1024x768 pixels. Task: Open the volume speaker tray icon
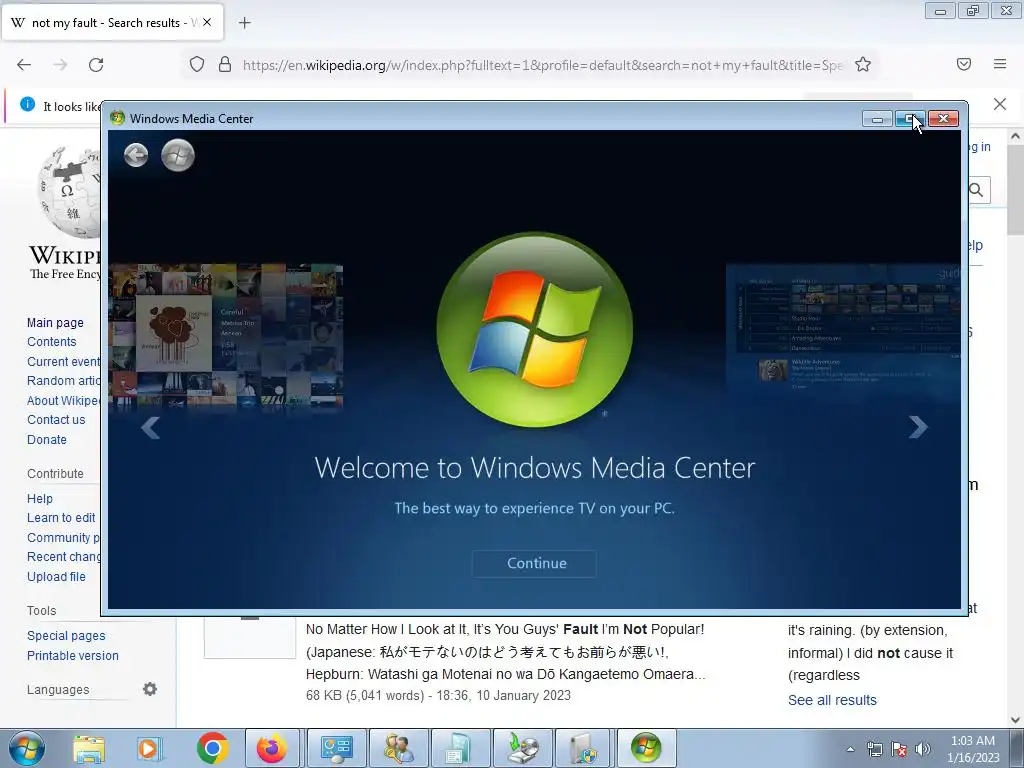(x=923, y=749)
